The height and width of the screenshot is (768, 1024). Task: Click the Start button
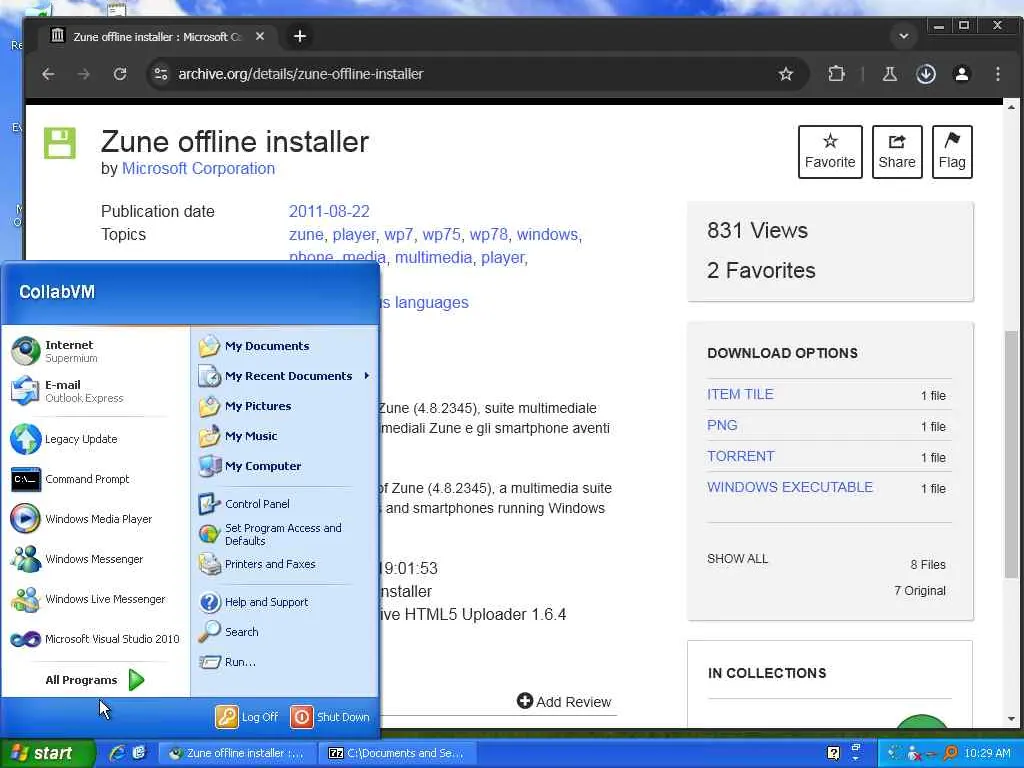47,753
